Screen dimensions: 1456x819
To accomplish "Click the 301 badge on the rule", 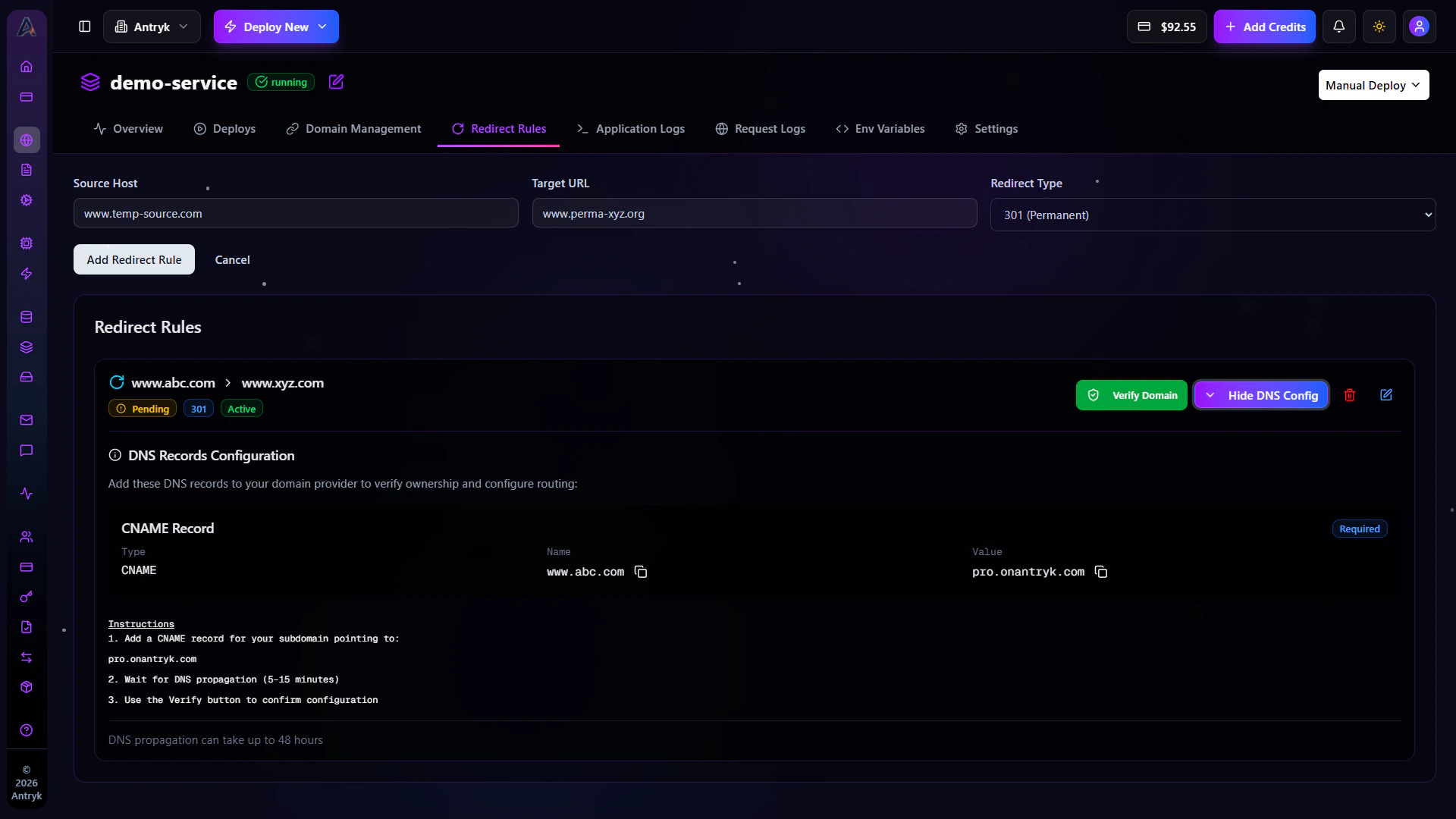I will [199, 409].
